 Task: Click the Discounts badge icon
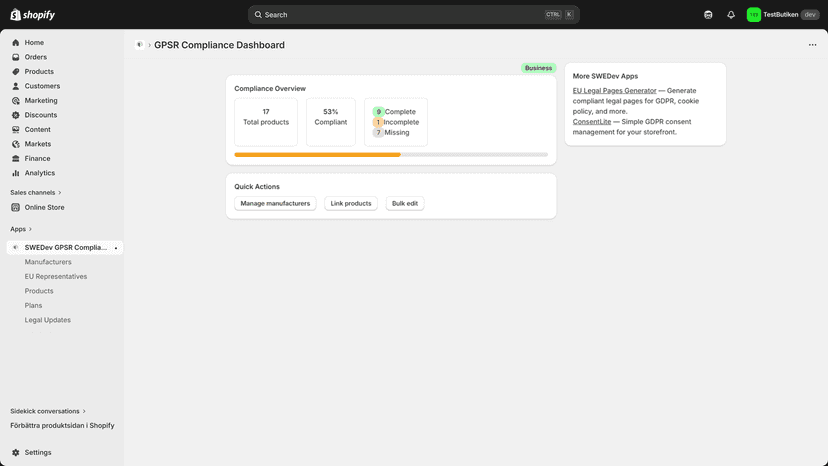[16, 115]
